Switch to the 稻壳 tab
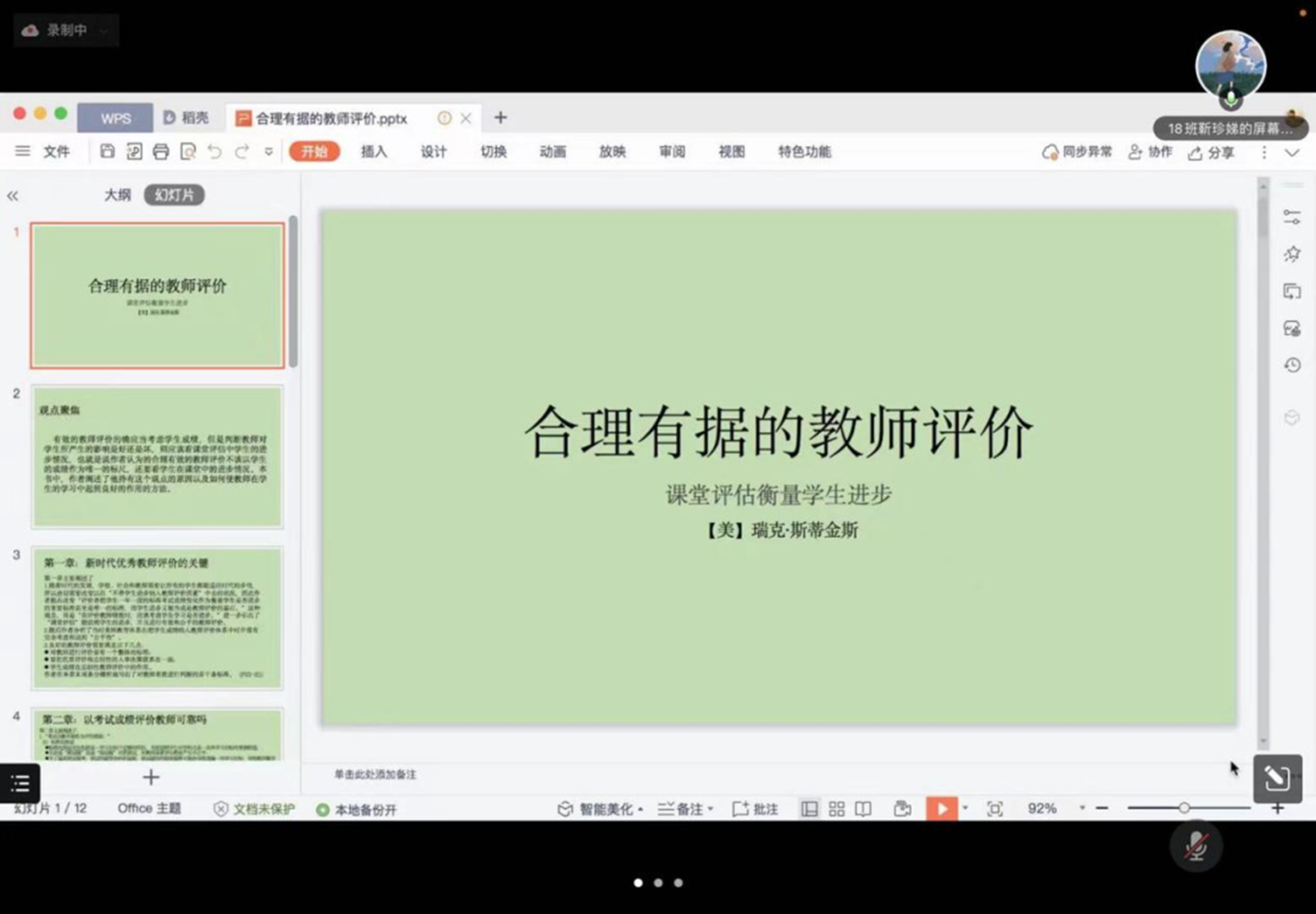 (x=186, y=118)
